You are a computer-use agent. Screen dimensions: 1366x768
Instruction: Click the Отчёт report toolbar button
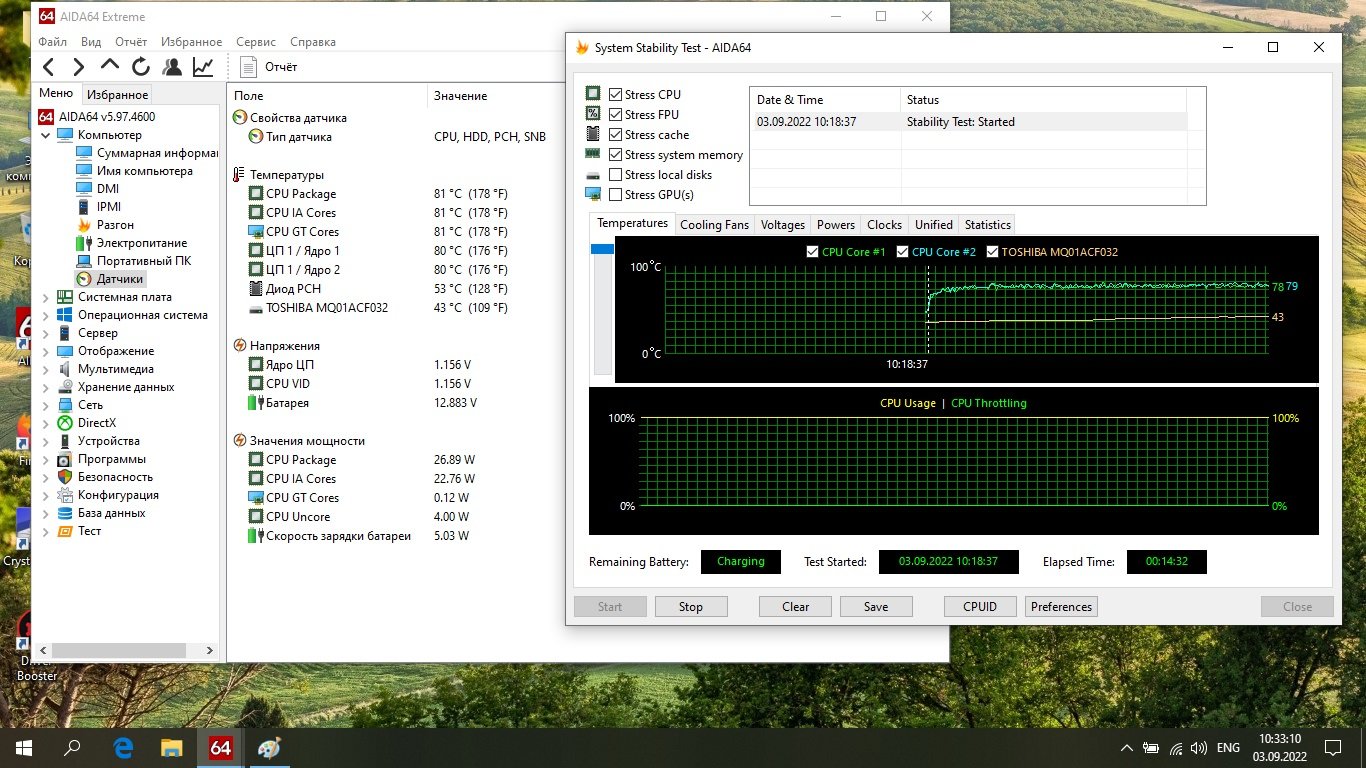[268, 67]
